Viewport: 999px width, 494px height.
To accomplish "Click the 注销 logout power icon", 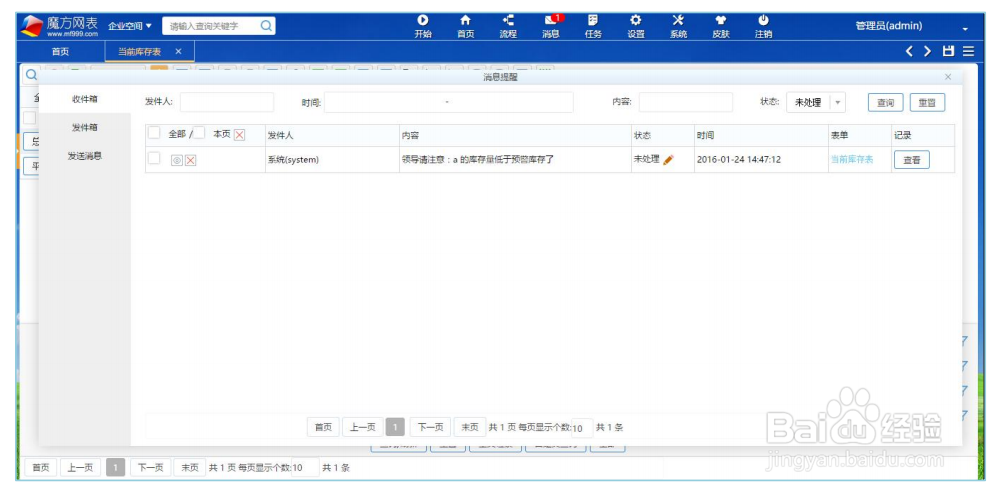I will 763,20.
